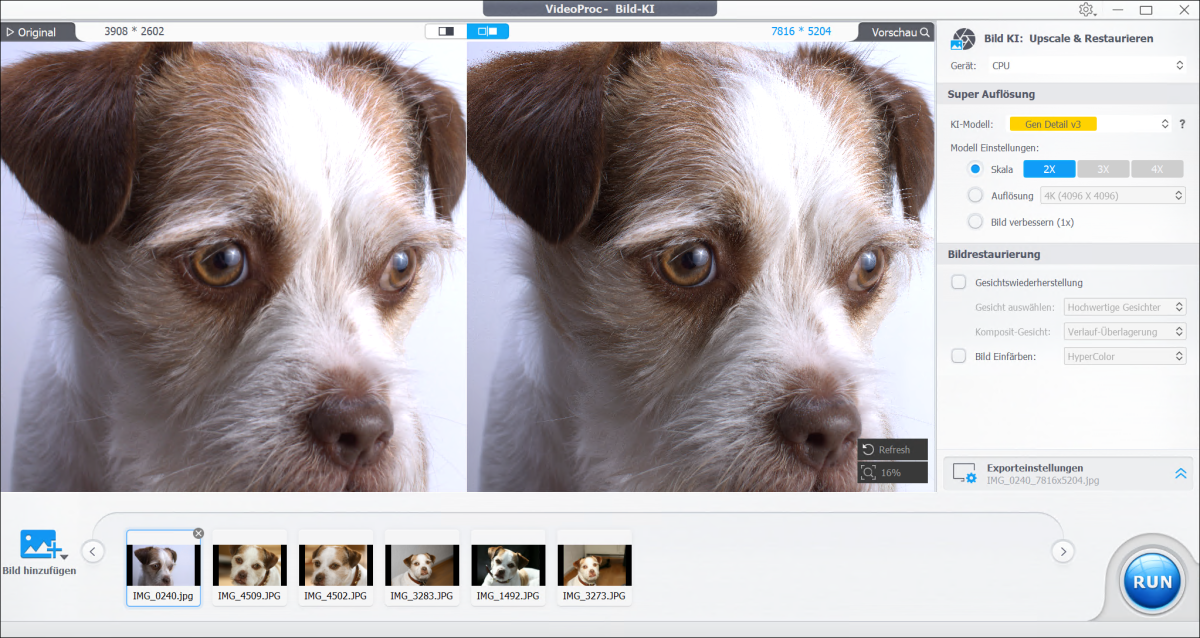Viewport: 1200px width, 638px height.
Task: Open the Gerät CPU dropdown
Action: [1087, 65]
